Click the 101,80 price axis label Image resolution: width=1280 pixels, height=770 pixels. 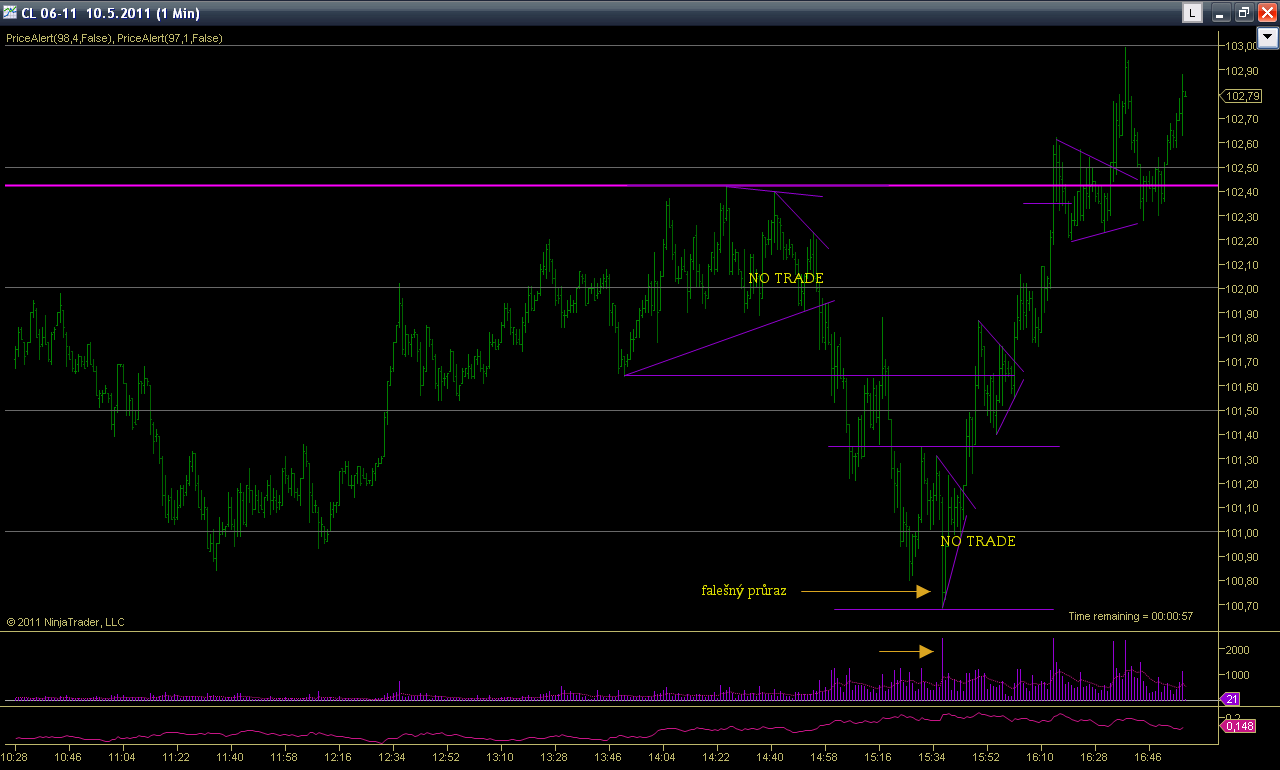tap(1242, 338)
